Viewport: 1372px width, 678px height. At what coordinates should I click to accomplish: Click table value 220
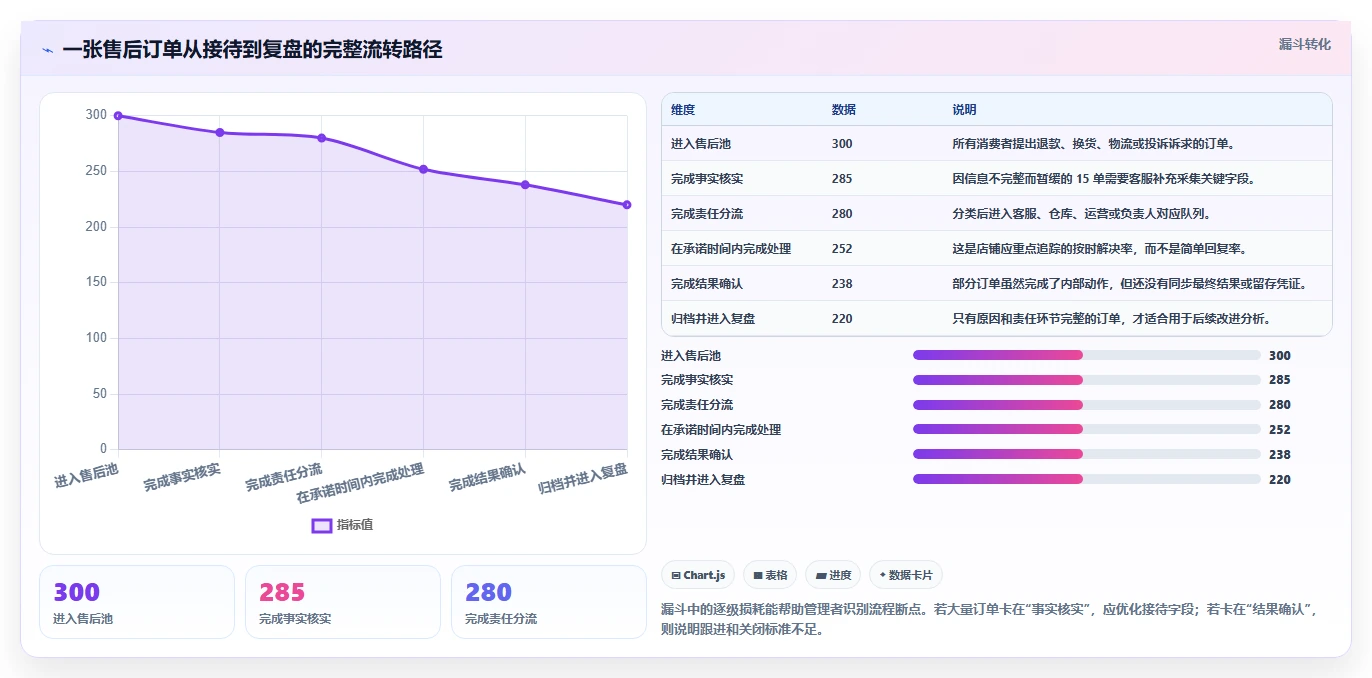tap(842, 319)
